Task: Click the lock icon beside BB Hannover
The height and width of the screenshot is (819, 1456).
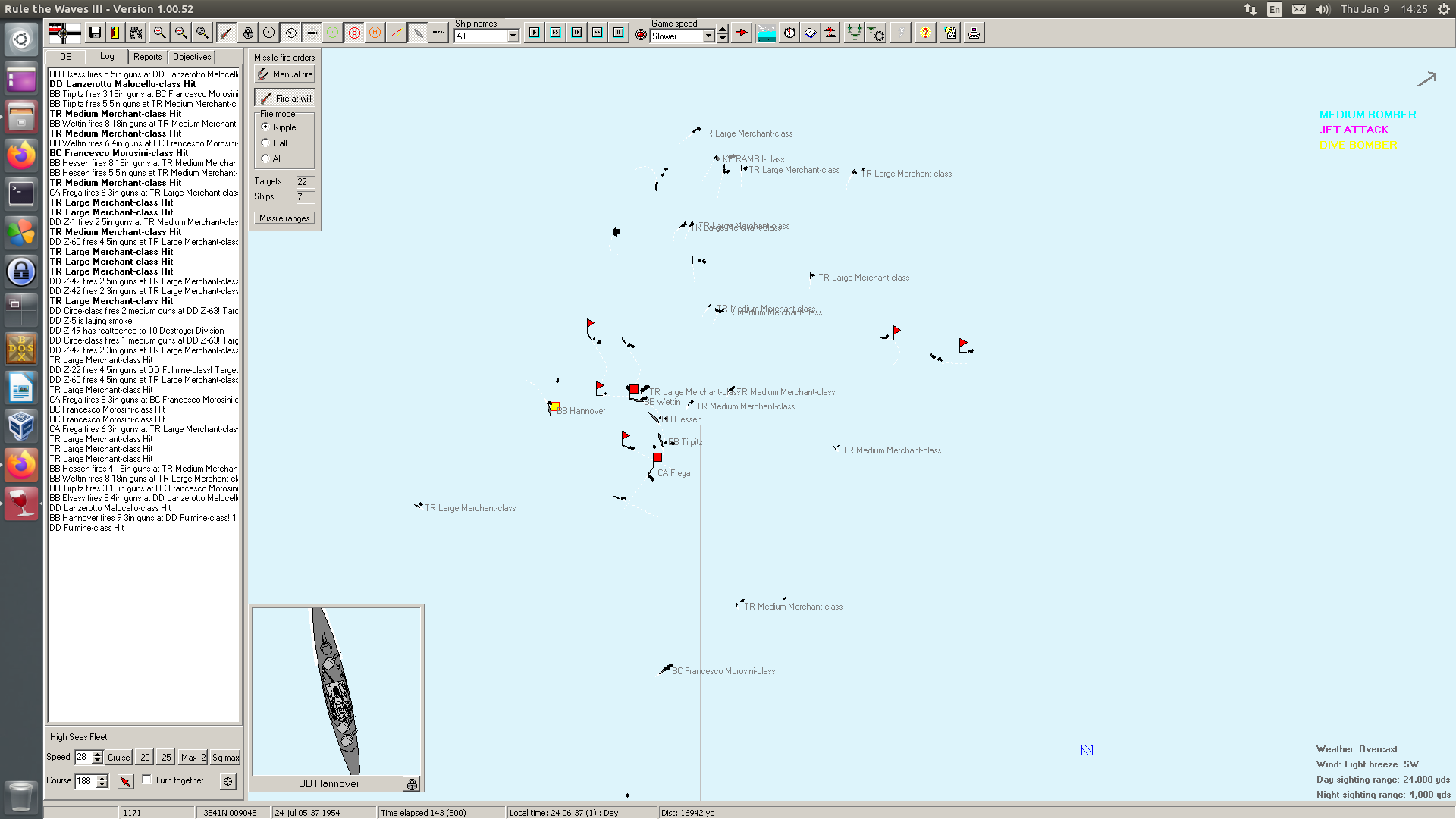Action: pos(412,784)
